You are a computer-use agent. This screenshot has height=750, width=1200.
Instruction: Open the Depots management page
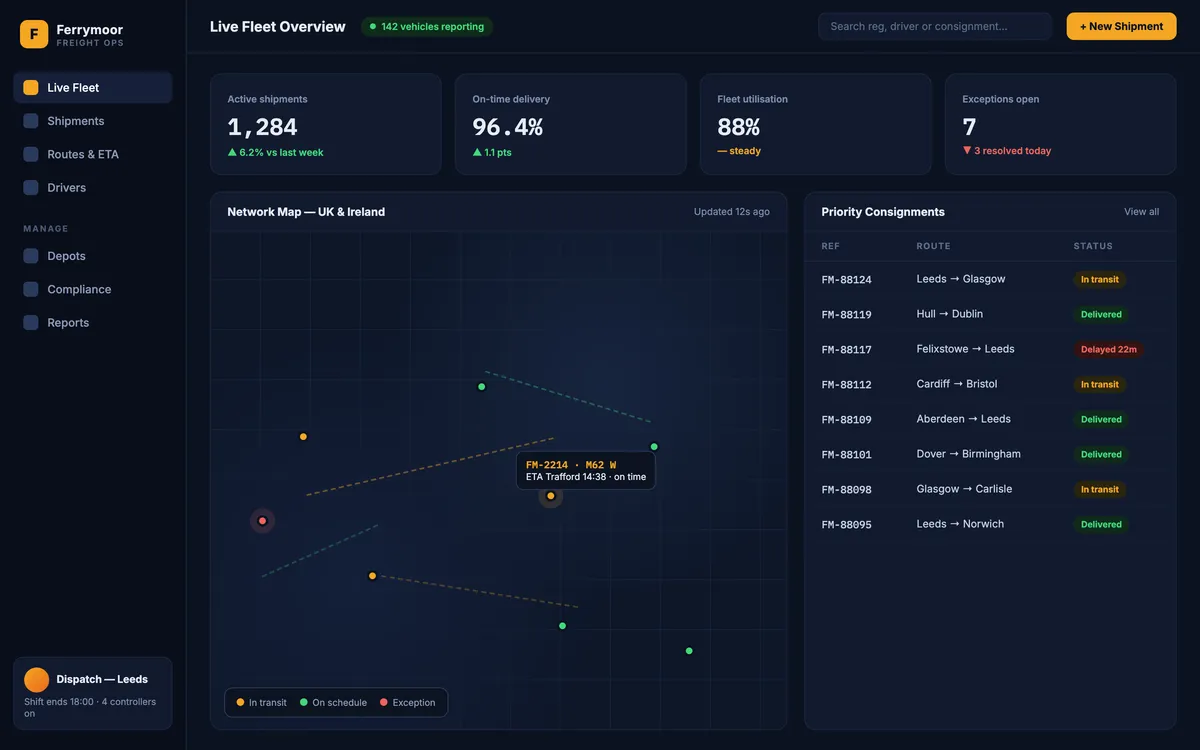pyautogui.click(x=93, y=256)
